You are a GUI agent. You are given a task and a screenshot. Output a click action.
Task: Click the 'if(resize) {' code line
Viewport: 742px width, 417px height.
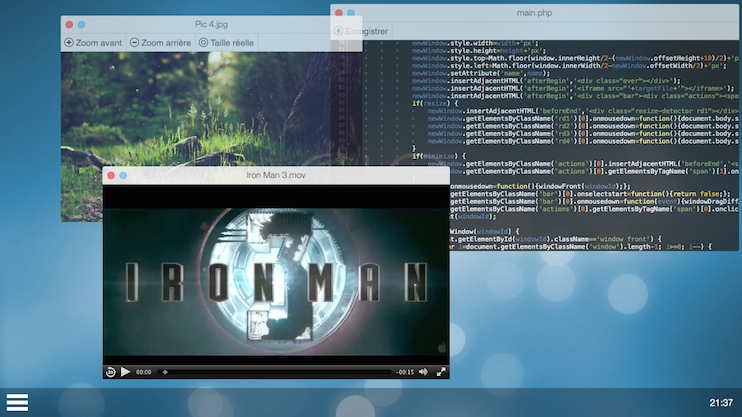(435, 103)
